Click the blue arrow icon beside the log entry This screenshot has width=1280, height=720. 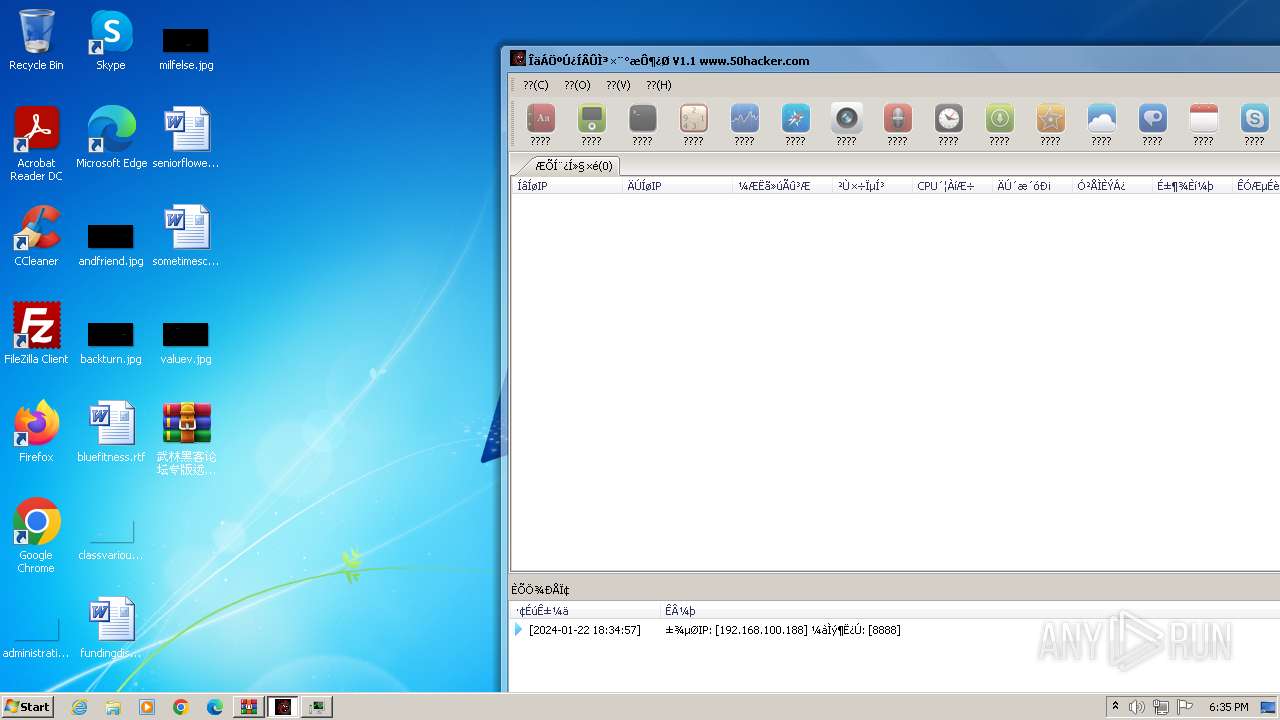[x=518, y=630]
